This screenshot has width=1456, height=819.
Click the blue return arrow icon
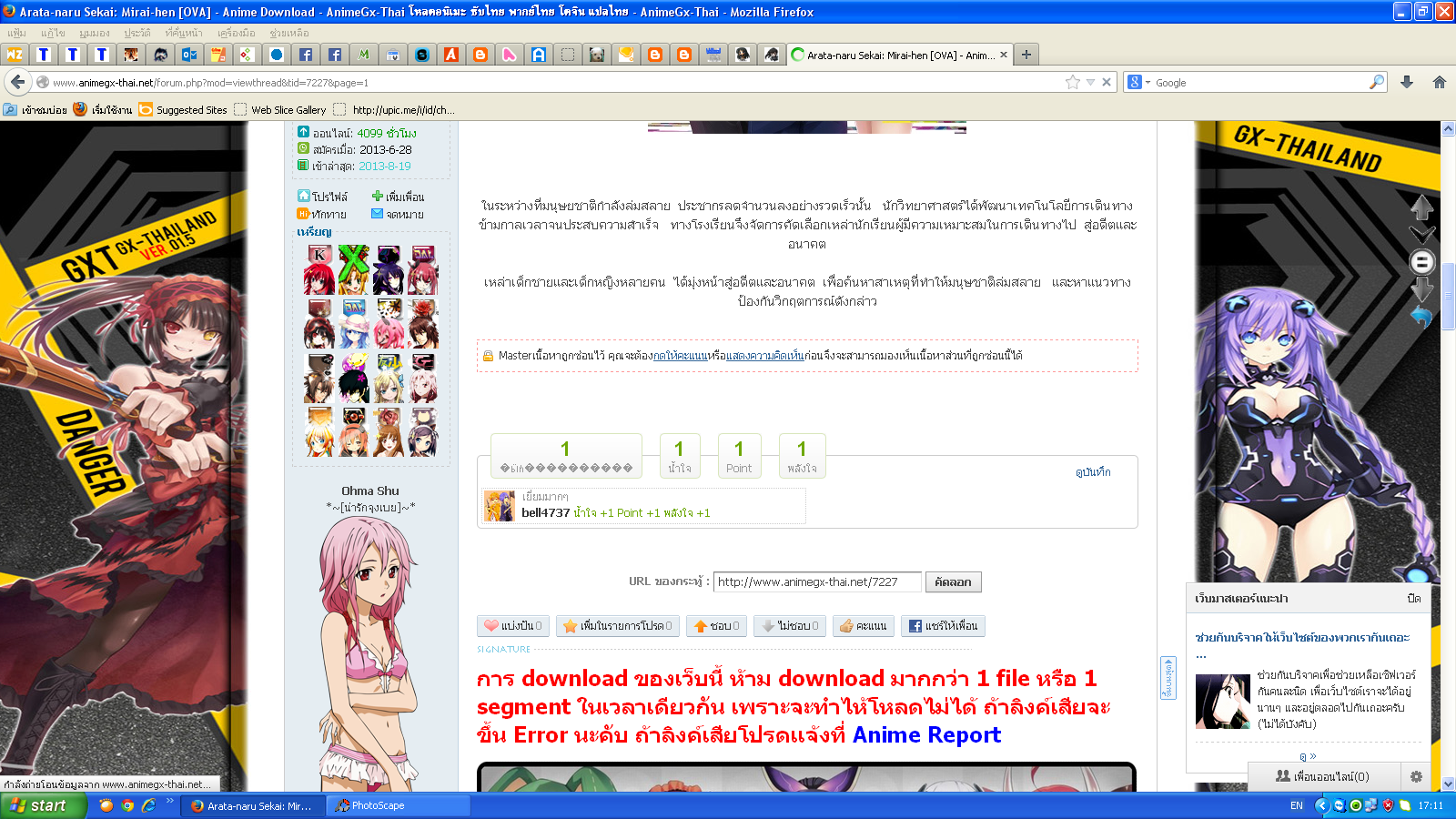tap(1421, 317)
